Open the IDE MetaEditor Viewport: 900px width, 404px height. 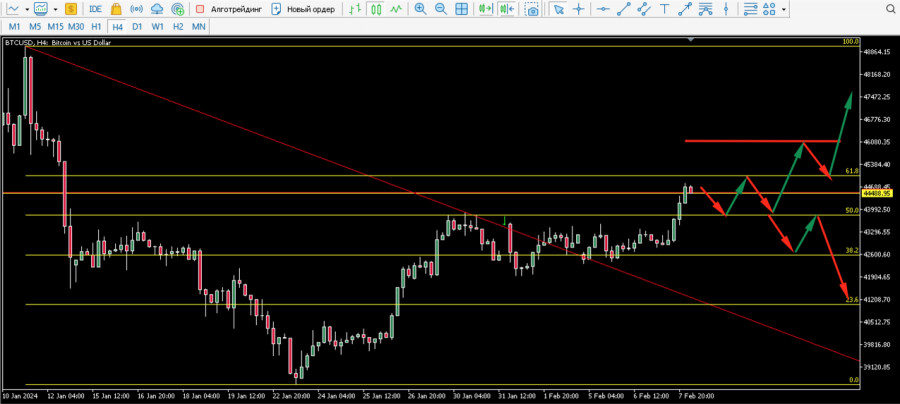tap(95, 9)
